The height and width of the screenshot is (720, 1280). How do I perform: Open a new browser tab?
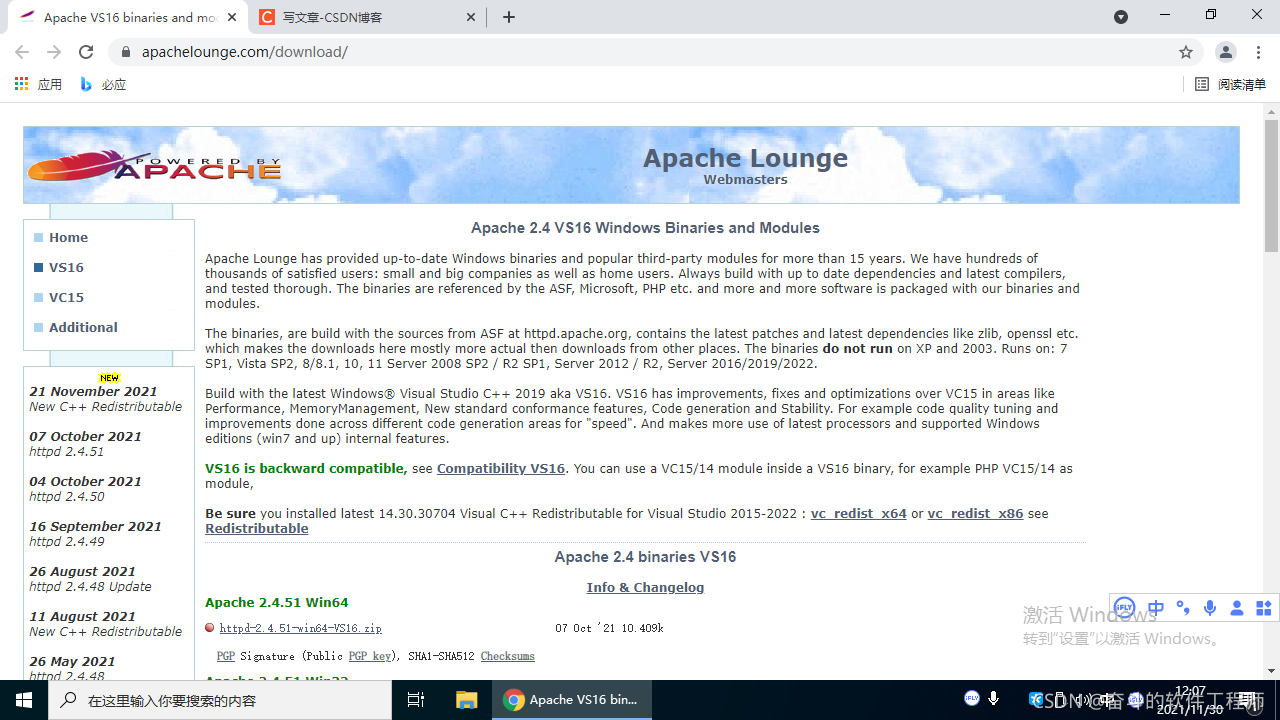509,17
